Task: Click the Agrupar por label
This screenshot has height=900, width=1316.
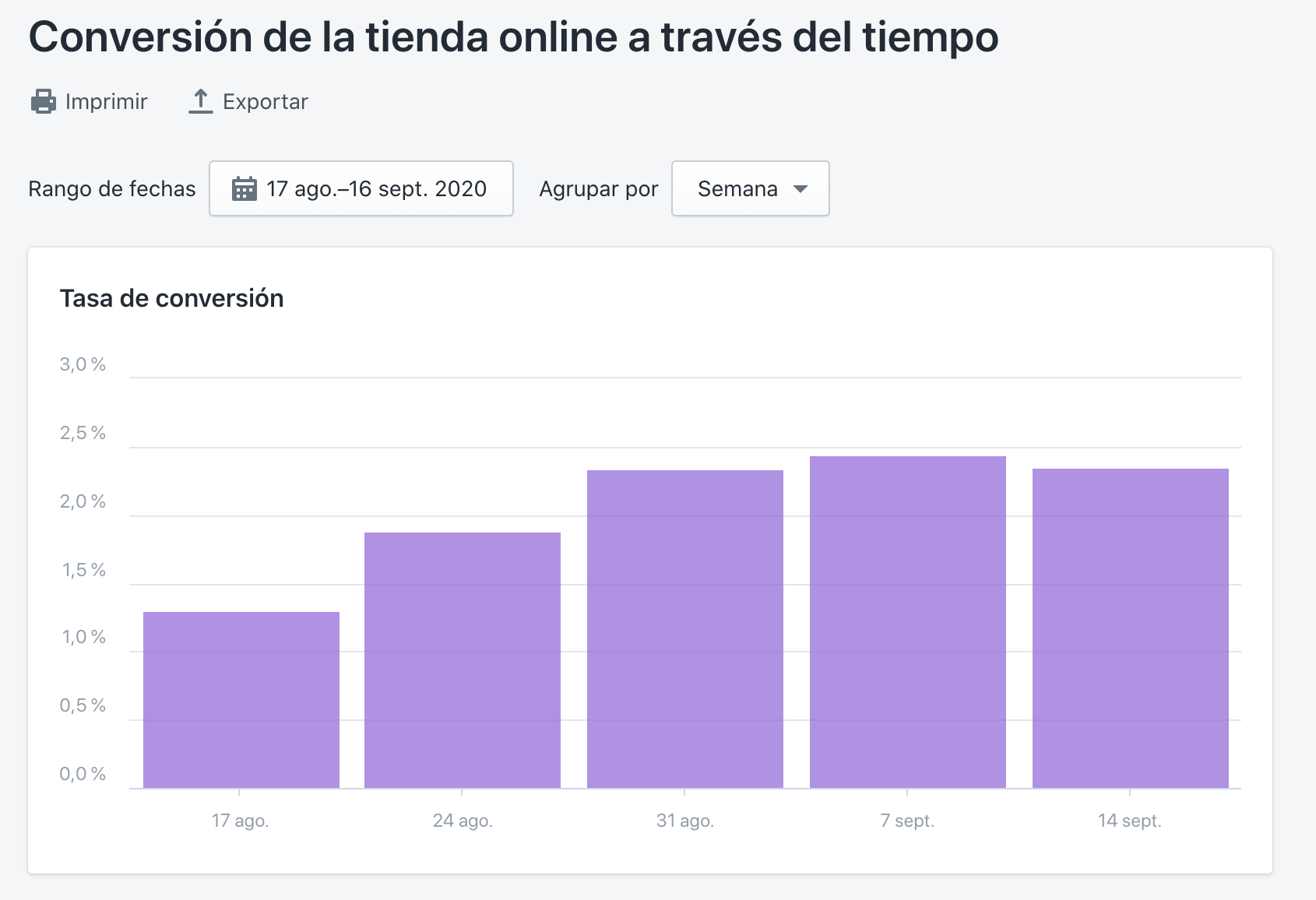Action: [599, 189]
